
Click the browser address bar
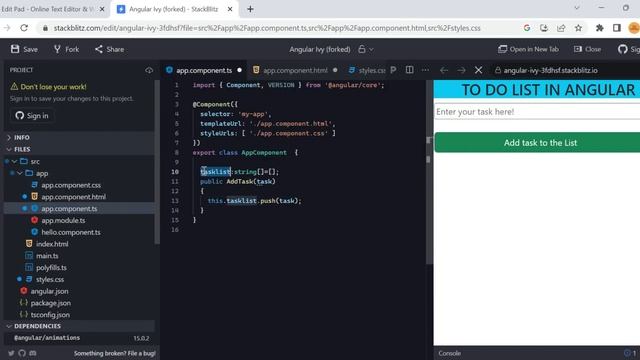coord(267,28)
